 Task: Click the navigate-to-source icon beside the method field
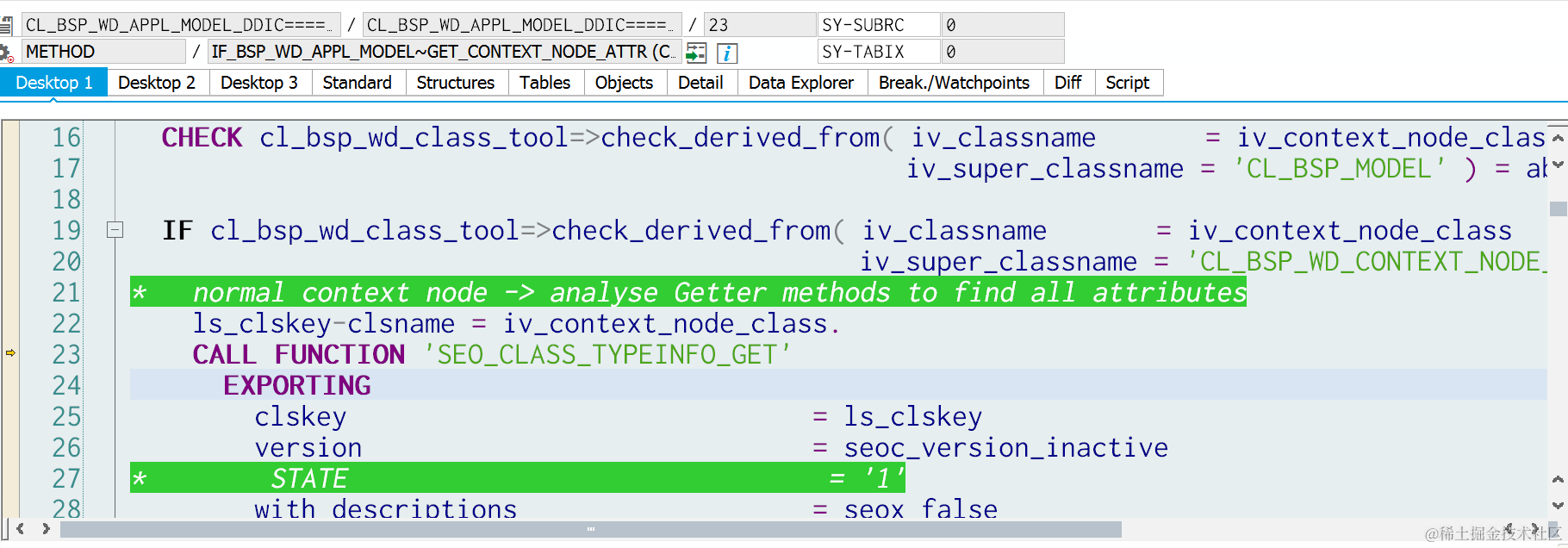click(696, 53)
